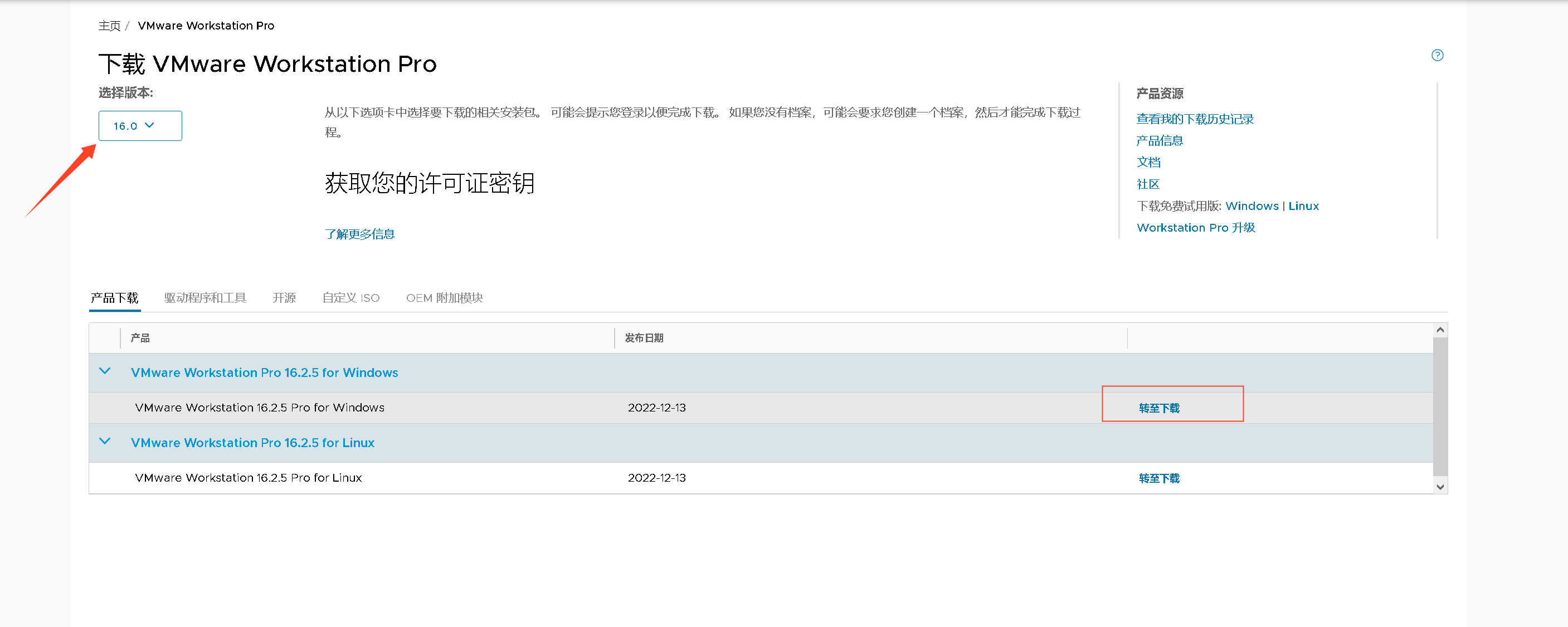Visit the 社区 link

tap(1147, 184)
